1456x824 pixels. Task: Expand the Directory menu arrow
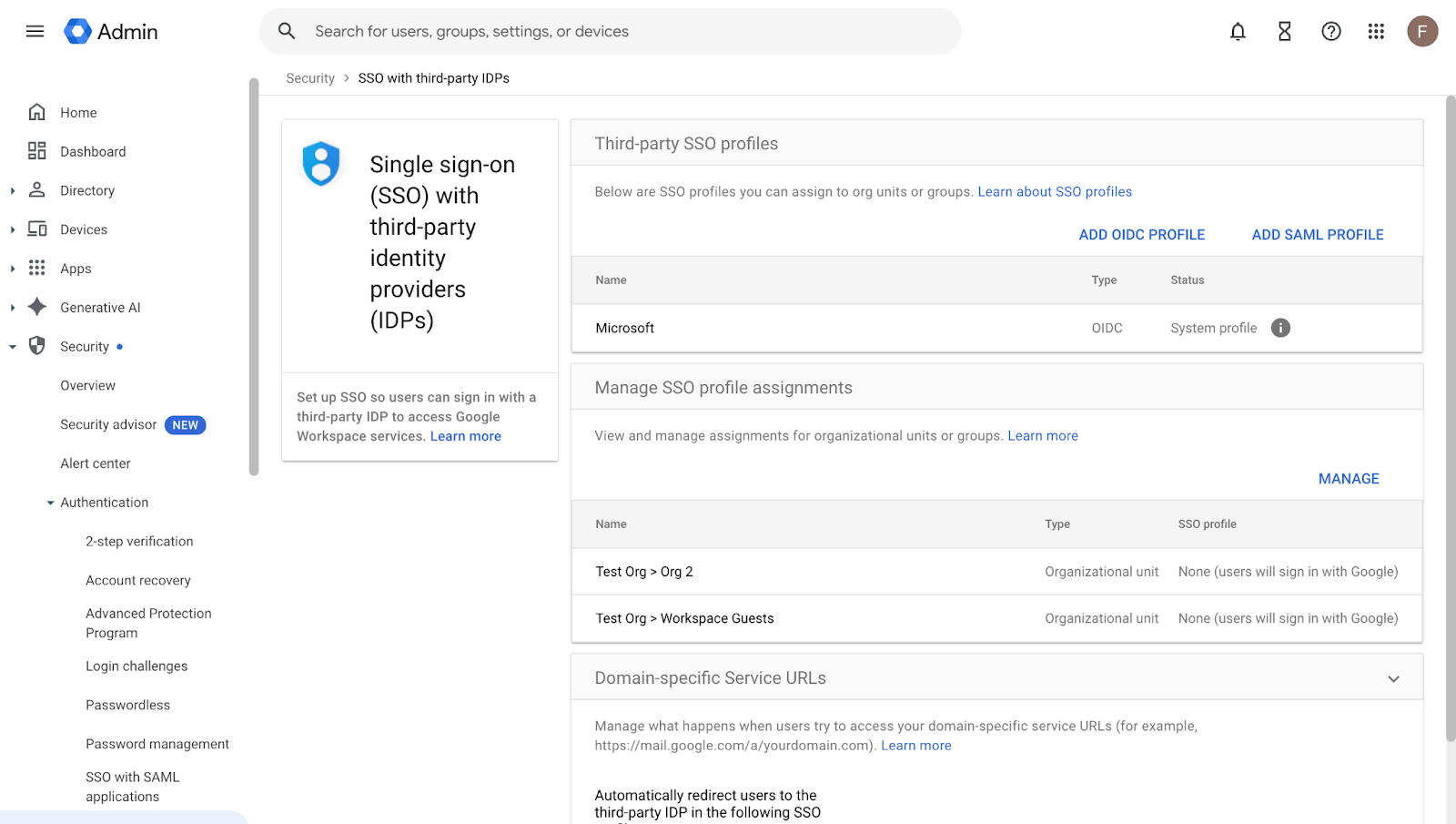pyautogui.click(x=13, y=191)
